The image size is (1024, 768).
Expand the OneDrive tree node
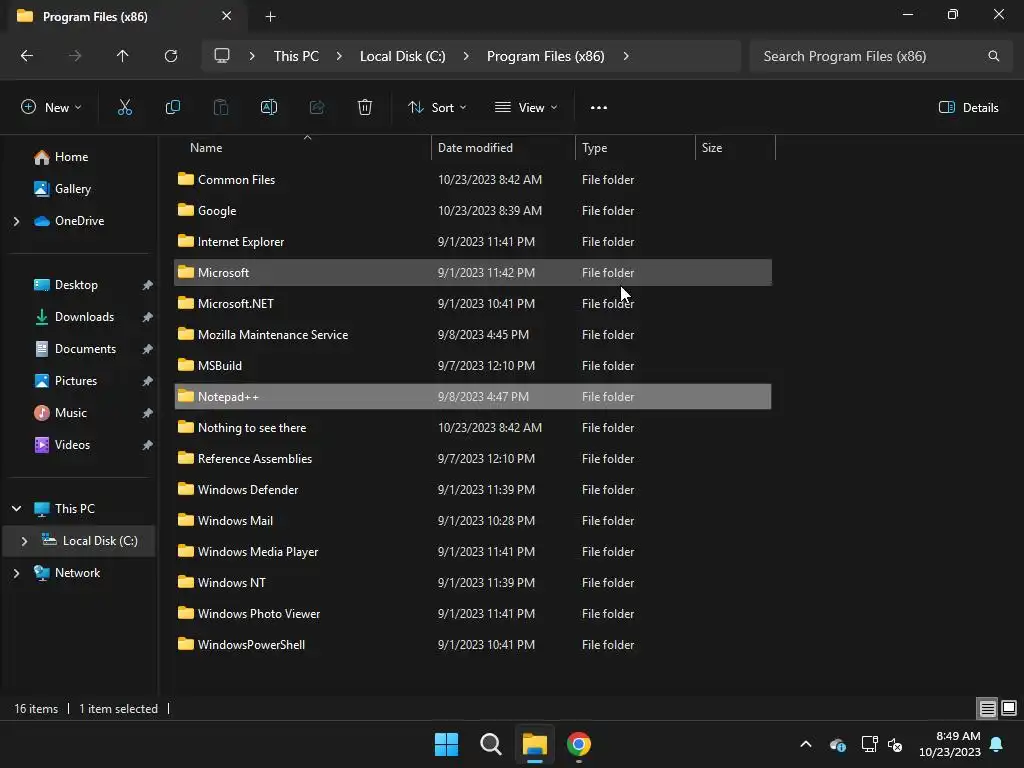16,221
